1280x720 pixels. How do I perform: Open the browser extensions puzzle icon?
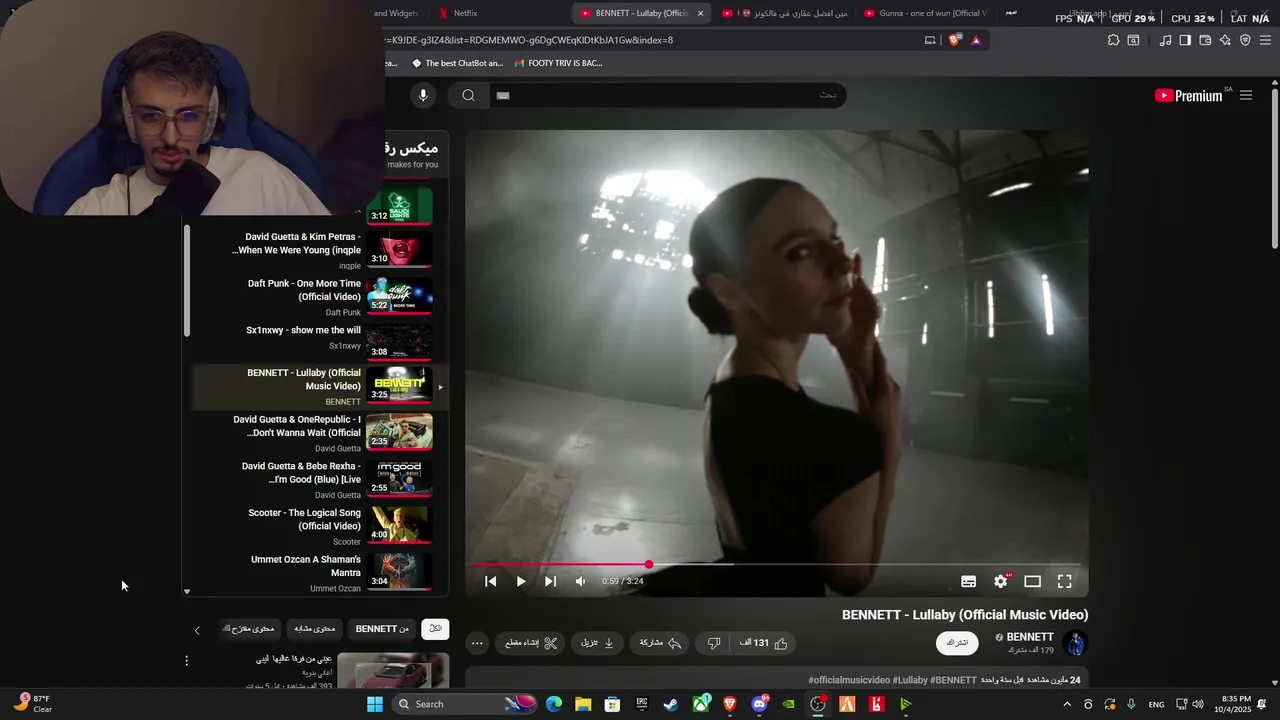coord(1113,40)
